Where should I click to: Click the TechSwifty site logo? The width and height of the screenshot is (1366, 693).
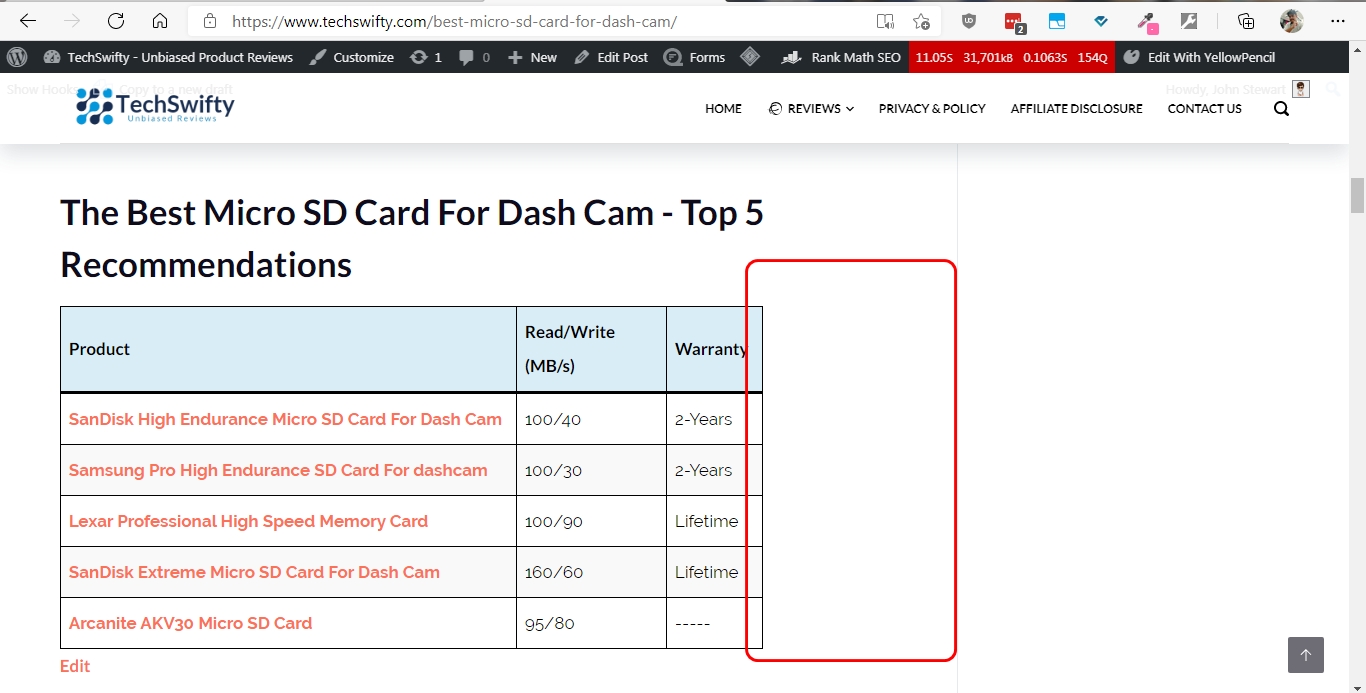click(x=155, y=106)
